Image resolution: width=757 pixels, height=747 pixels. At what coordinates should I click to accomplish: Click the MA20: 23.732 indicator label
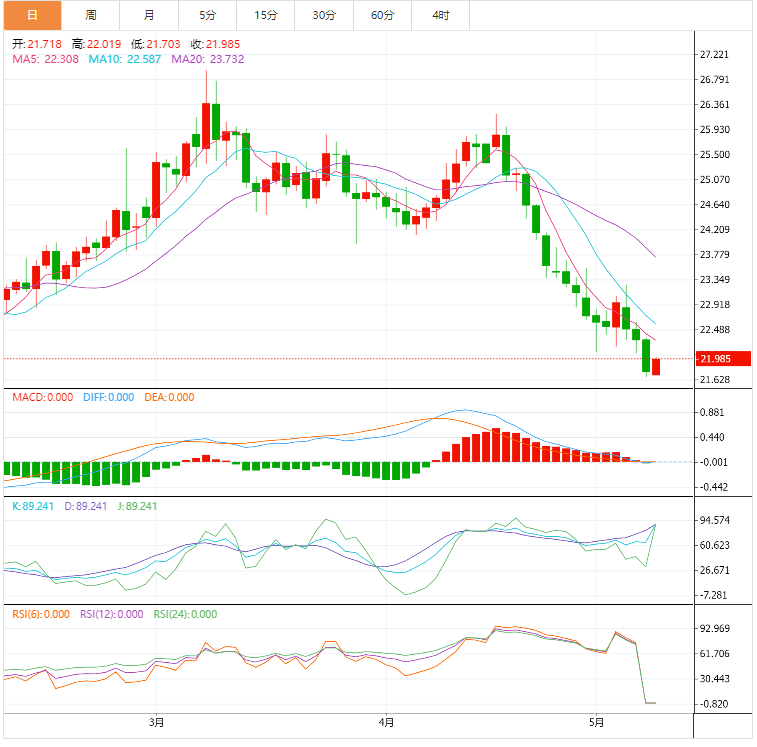pos(208,59)
